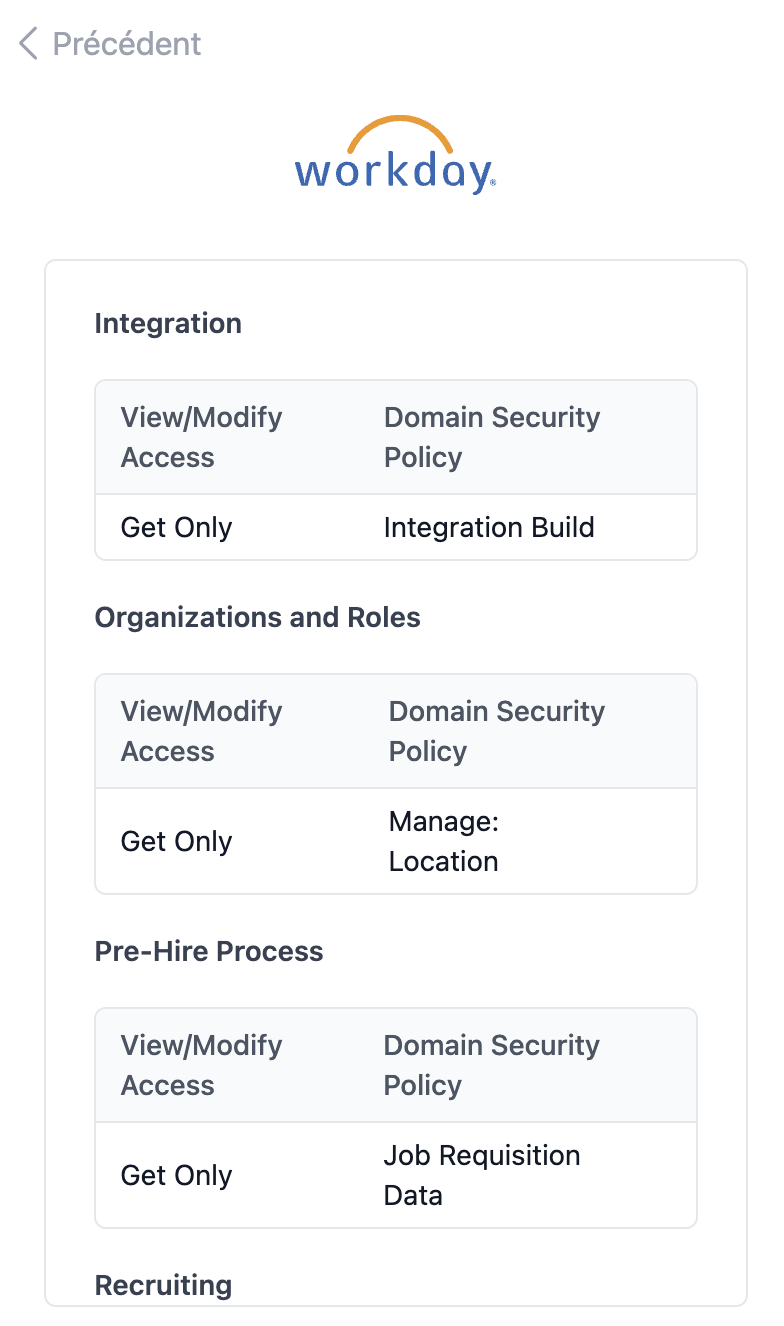Click View/Modify Access header in Pre-Hire table

(x=202, y=1065)
